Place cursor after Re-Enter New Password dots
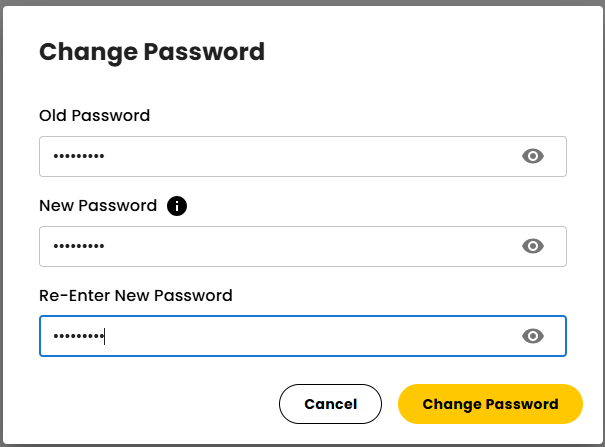Screen dimensions: 605x447 [x=106, y=337]
